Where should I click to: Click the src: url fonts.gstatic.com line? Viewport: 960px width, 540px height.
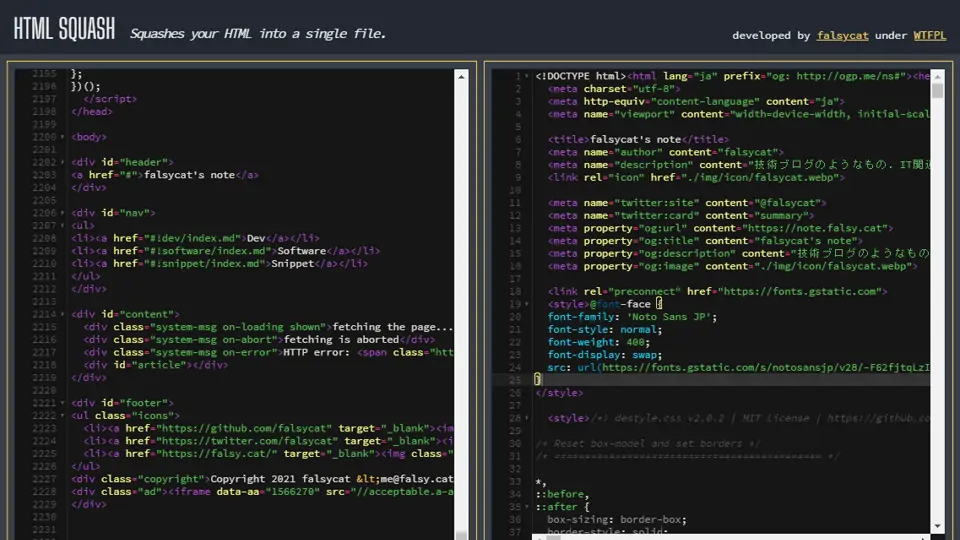[738, 368]
